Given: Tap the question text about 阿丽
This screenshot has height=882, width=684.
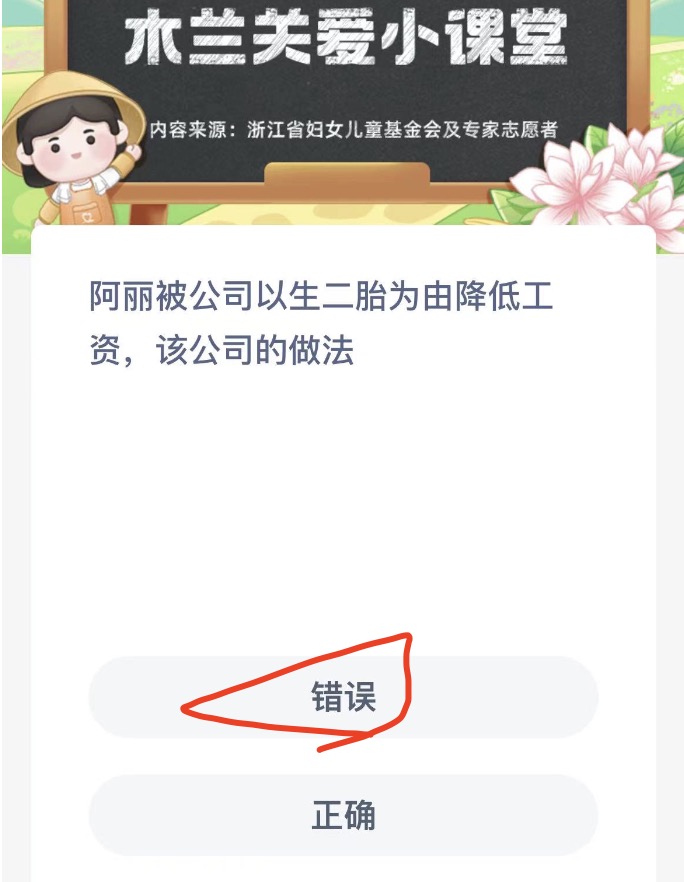Looking at the screenshot, I should (321, 323).
